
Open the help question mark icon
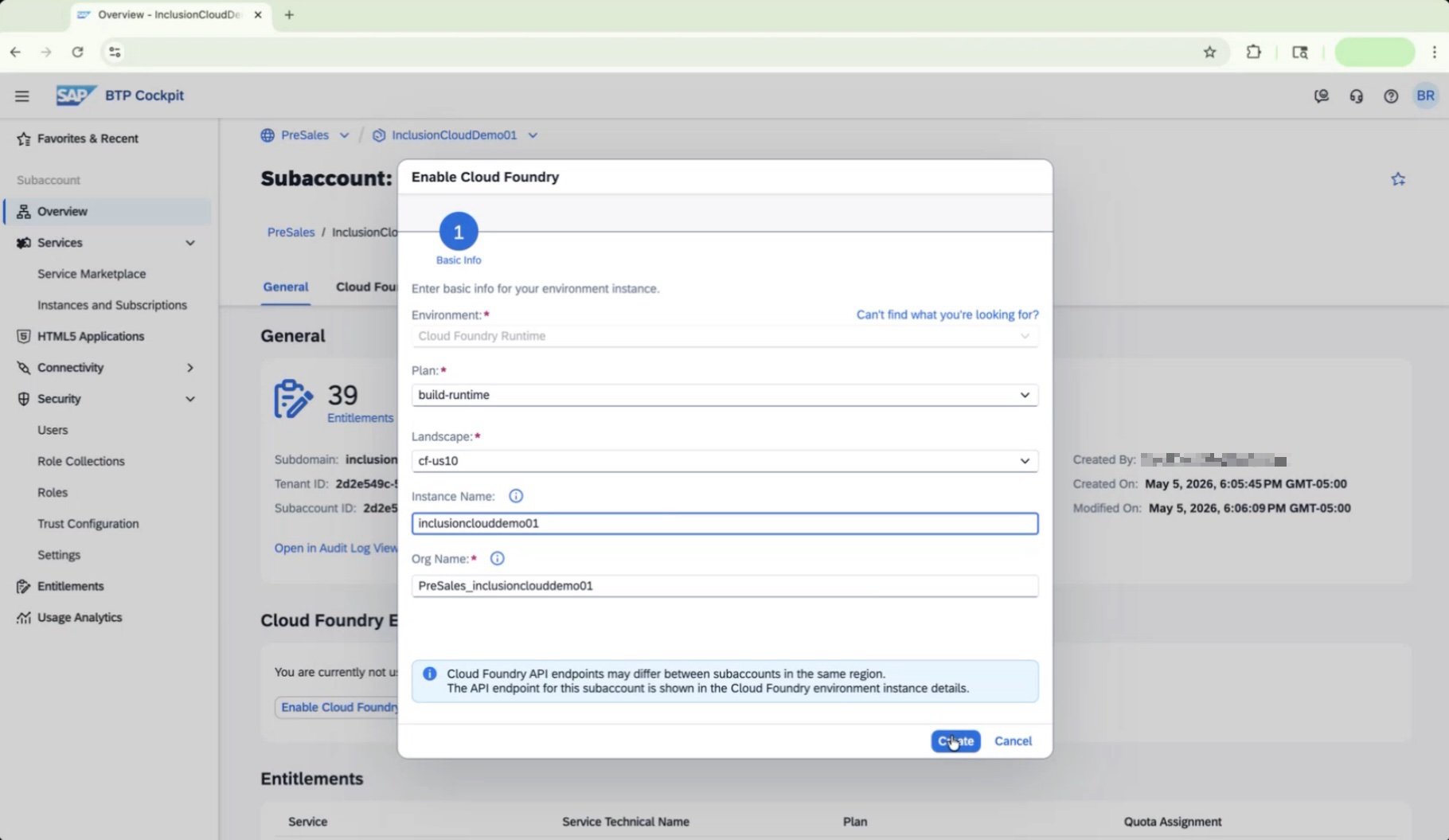tap(1391, 96)
